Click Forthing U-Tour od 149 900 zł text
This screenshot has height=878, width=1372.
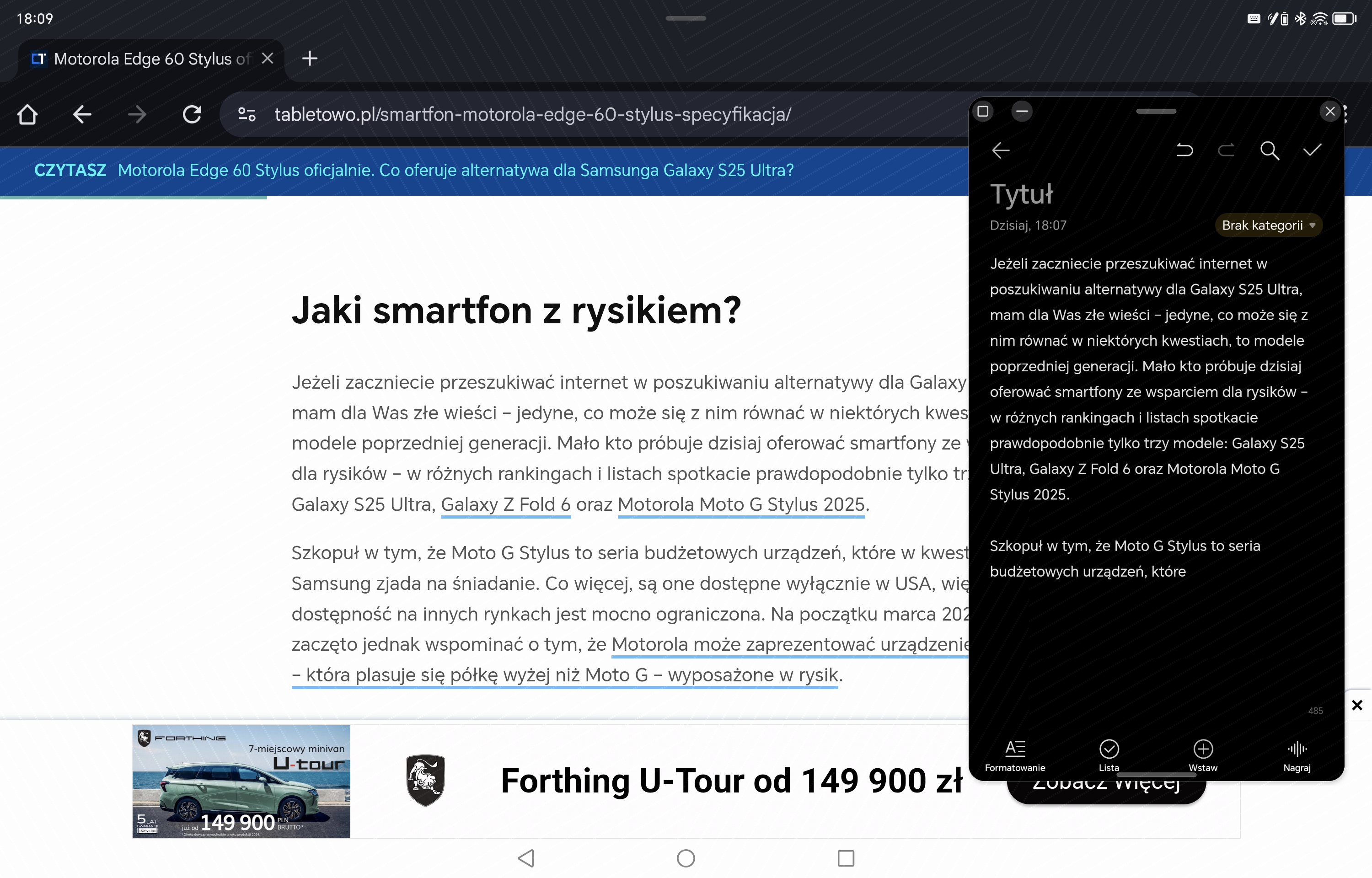[x=731, y=780]
